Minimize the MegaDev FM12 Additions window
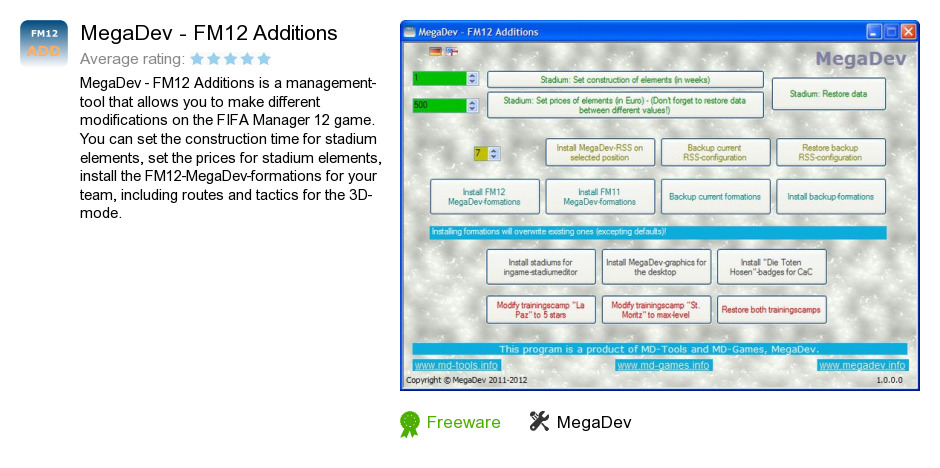The height and width of the screenshot is (468, 940). click(874, 32)
